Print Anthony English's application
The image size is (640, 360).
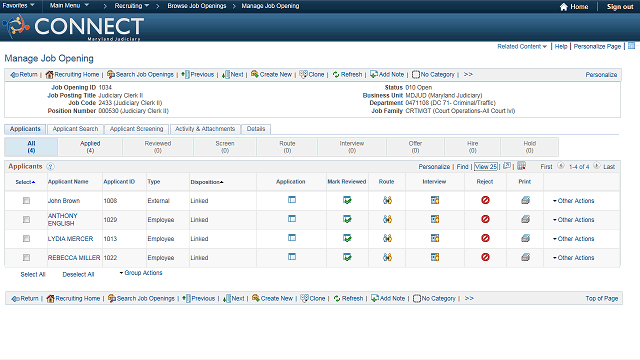click(x=525, y=219)
